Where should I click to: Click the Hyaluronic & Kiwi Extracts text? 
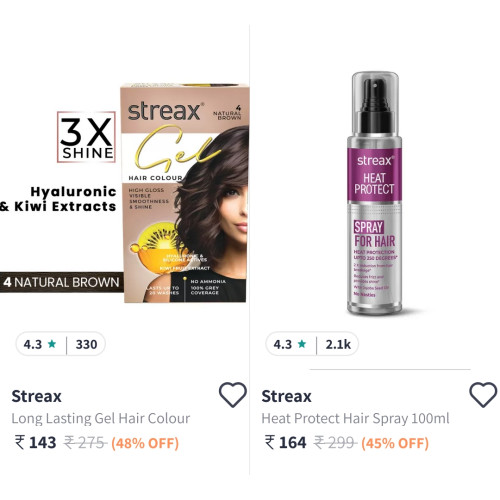(58, 199)
